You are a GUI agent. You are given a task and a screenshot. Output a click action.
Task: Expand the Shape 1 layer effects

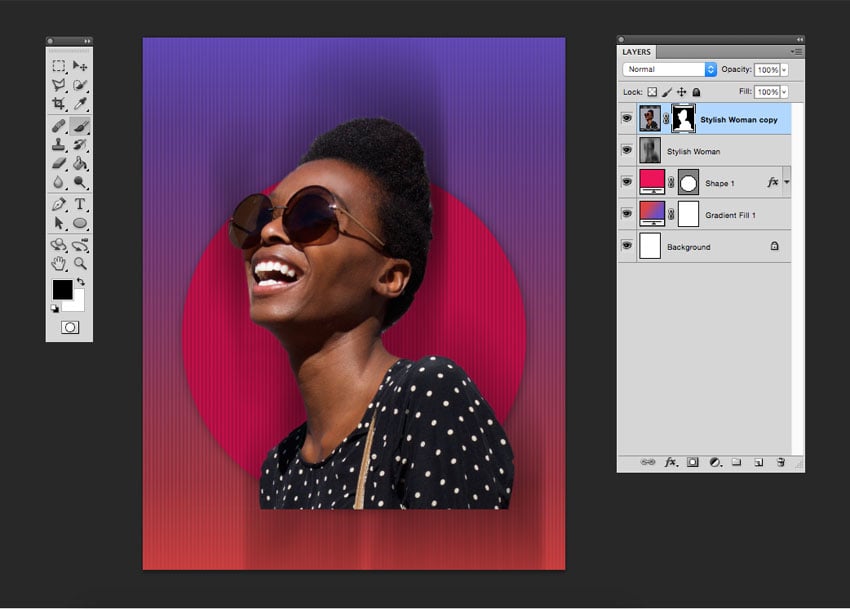[787, 182]
